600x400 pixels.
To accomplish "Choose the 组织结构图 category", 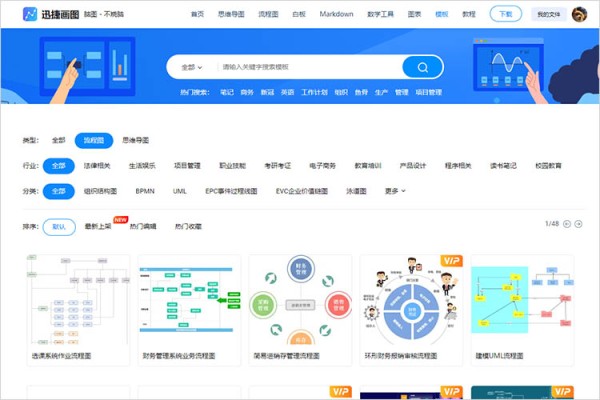I will pos(100,191).
